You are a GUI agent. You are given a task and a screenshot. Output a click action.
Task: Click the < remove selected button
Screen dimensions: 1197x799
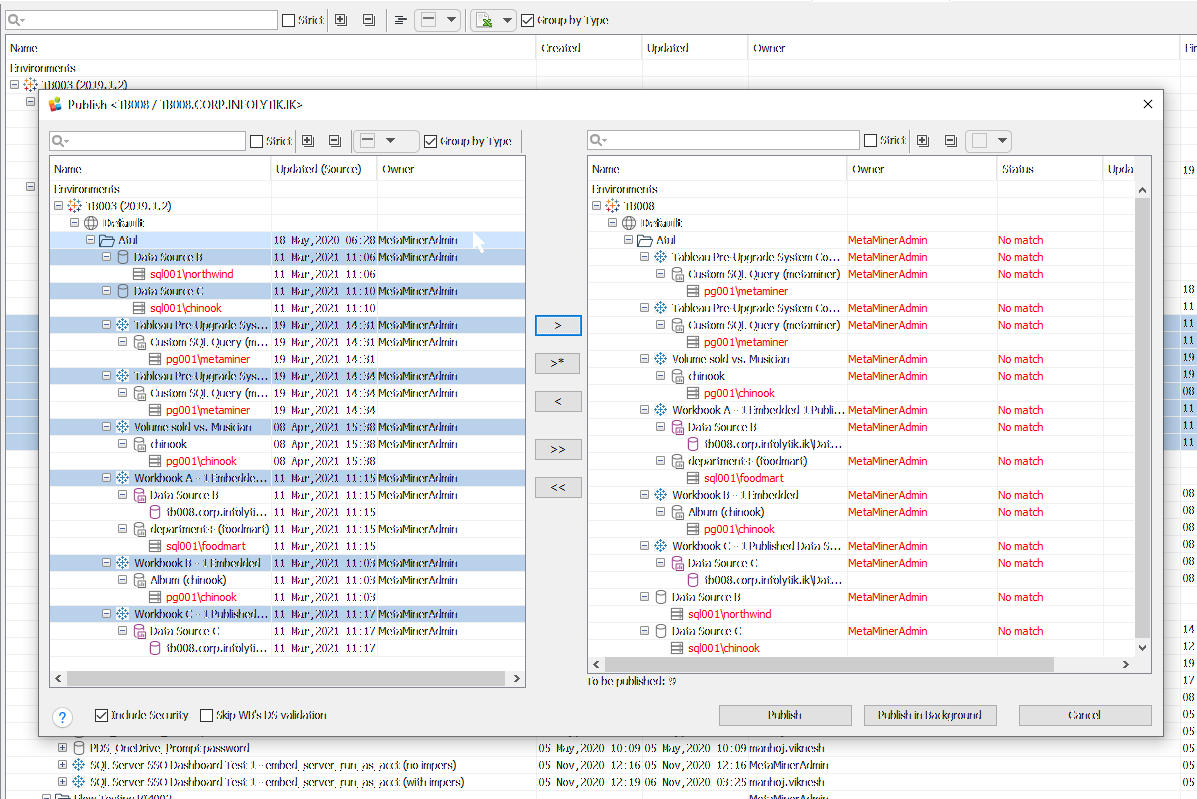click(x=558, y=401)
